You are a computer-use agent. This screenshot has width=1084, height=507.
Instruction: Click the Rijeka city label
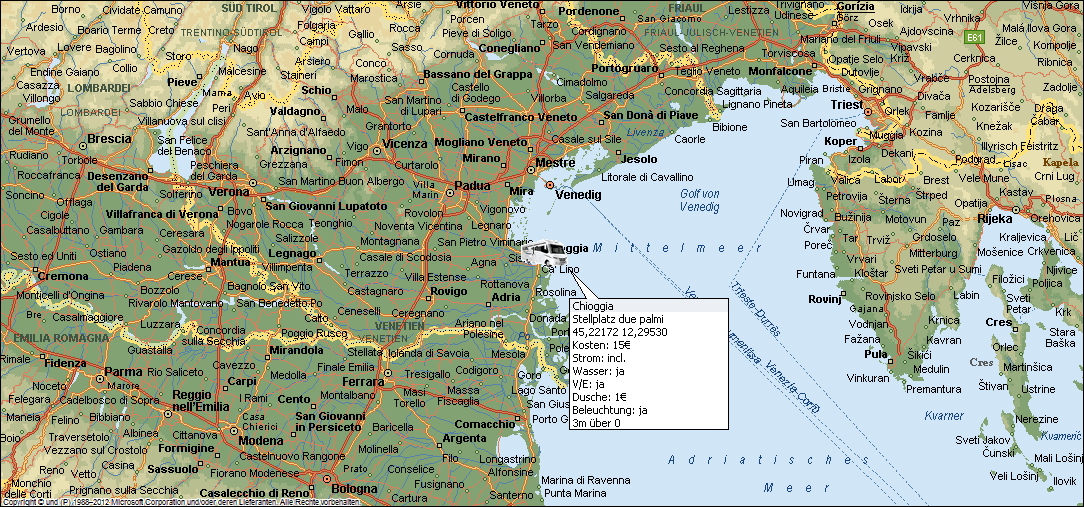point(995,218)
